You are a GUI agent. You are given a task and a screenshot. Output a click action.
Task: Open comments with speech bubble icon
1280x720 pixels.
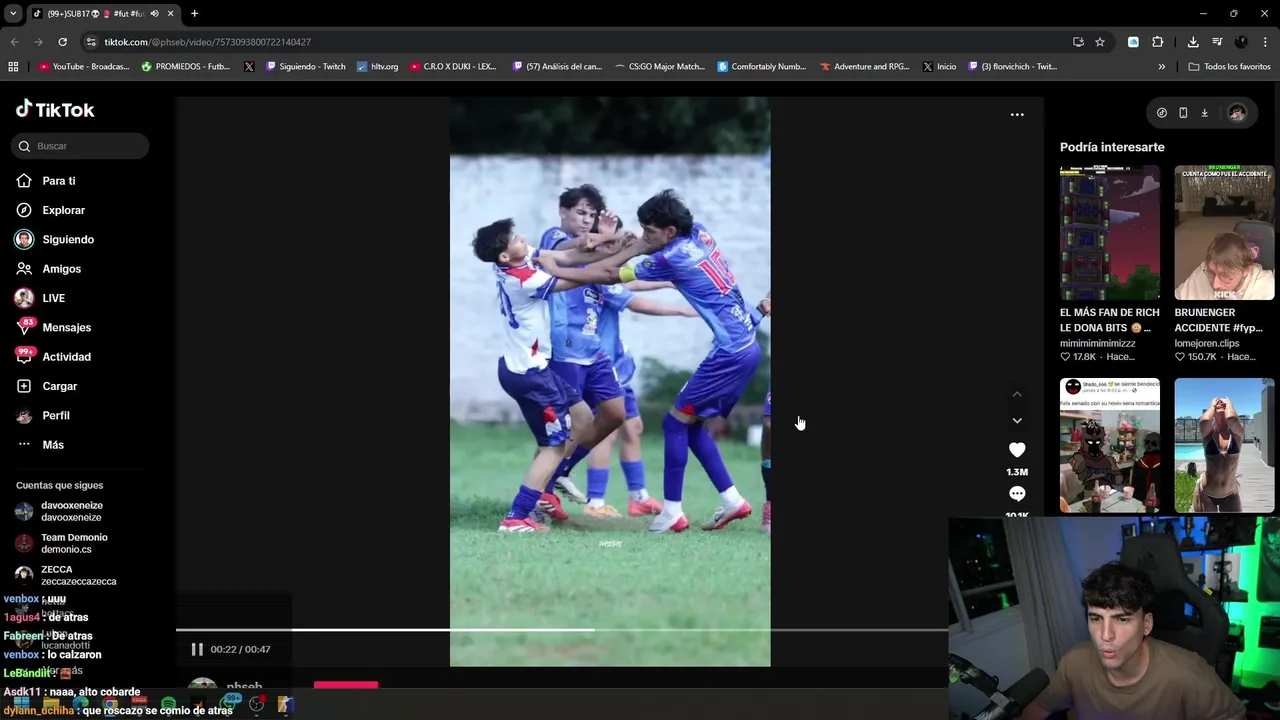pos(1017,494)
